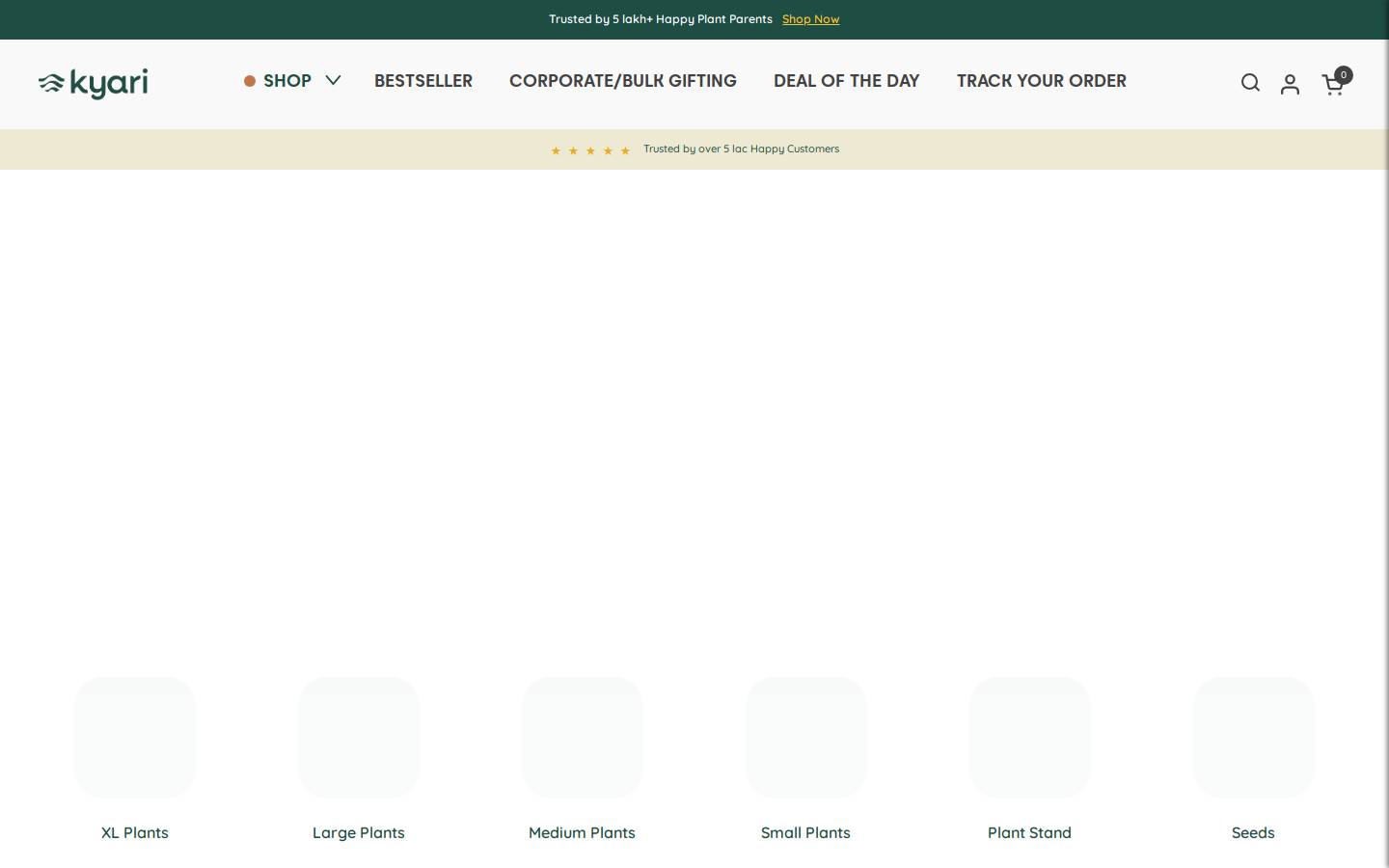Select the Small Plants category thumbnail
Screen dimensions: 1389x868
pos(806,738)
